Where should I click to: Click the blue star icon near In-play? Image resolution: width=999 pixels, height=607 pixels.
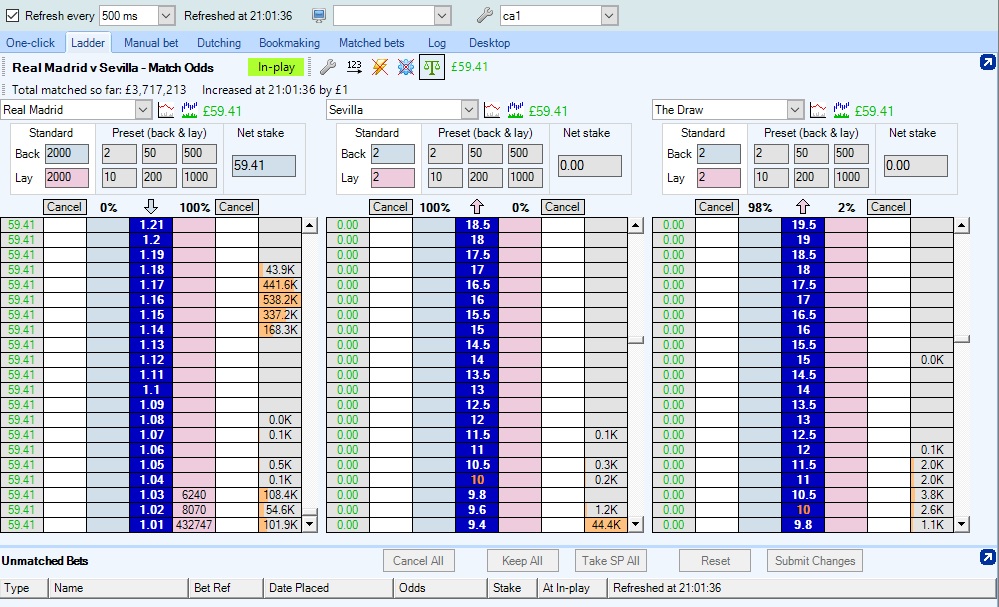[405, 67]
